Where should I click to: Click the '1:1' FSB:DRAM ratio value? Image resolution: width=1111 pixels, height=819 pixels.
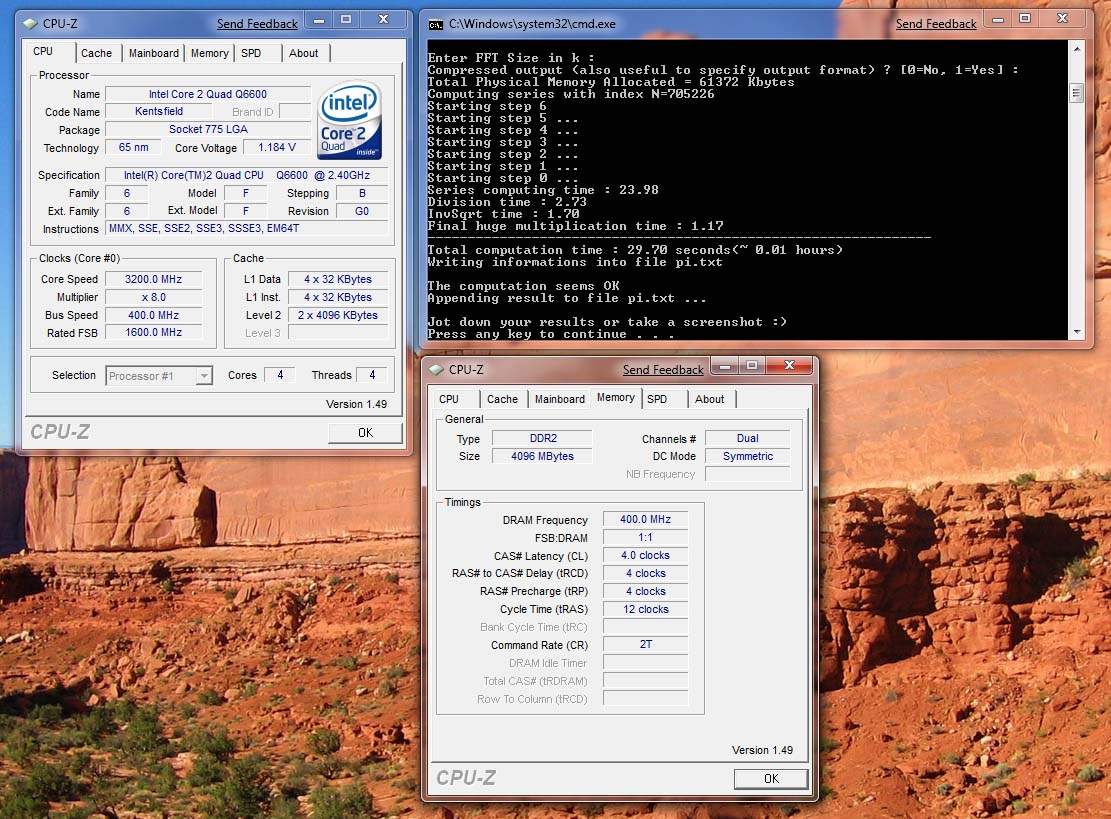click(645, 537)
